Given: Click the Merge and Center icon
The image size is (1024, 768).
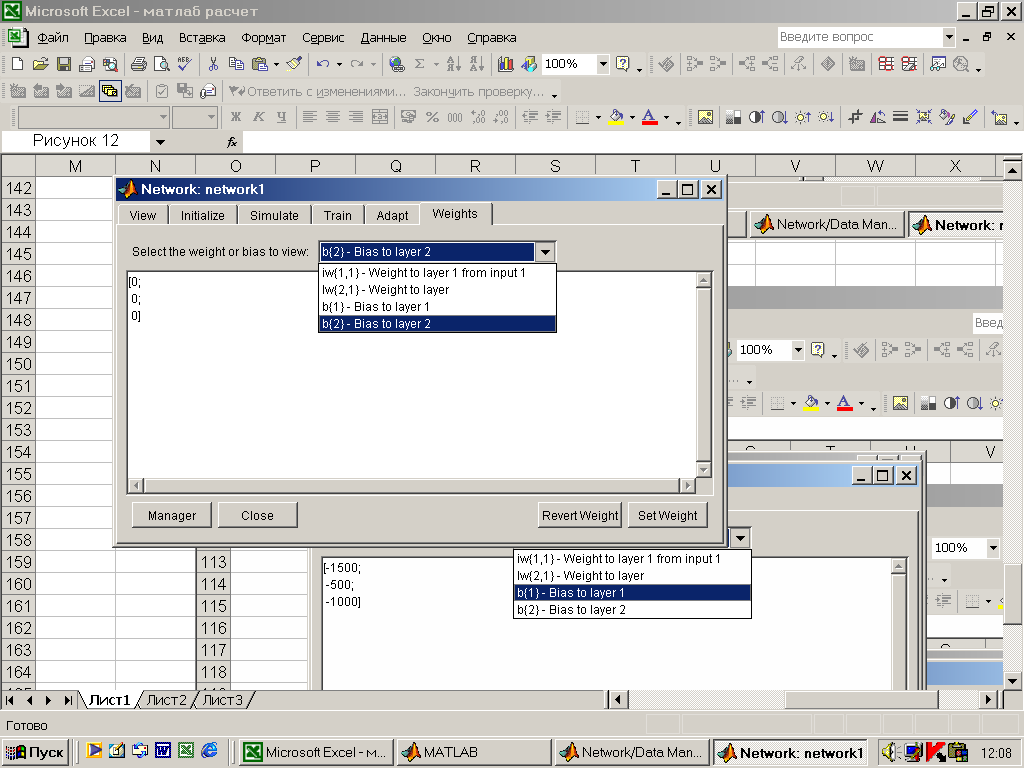Looking at the screenshot, I should 380,118.
